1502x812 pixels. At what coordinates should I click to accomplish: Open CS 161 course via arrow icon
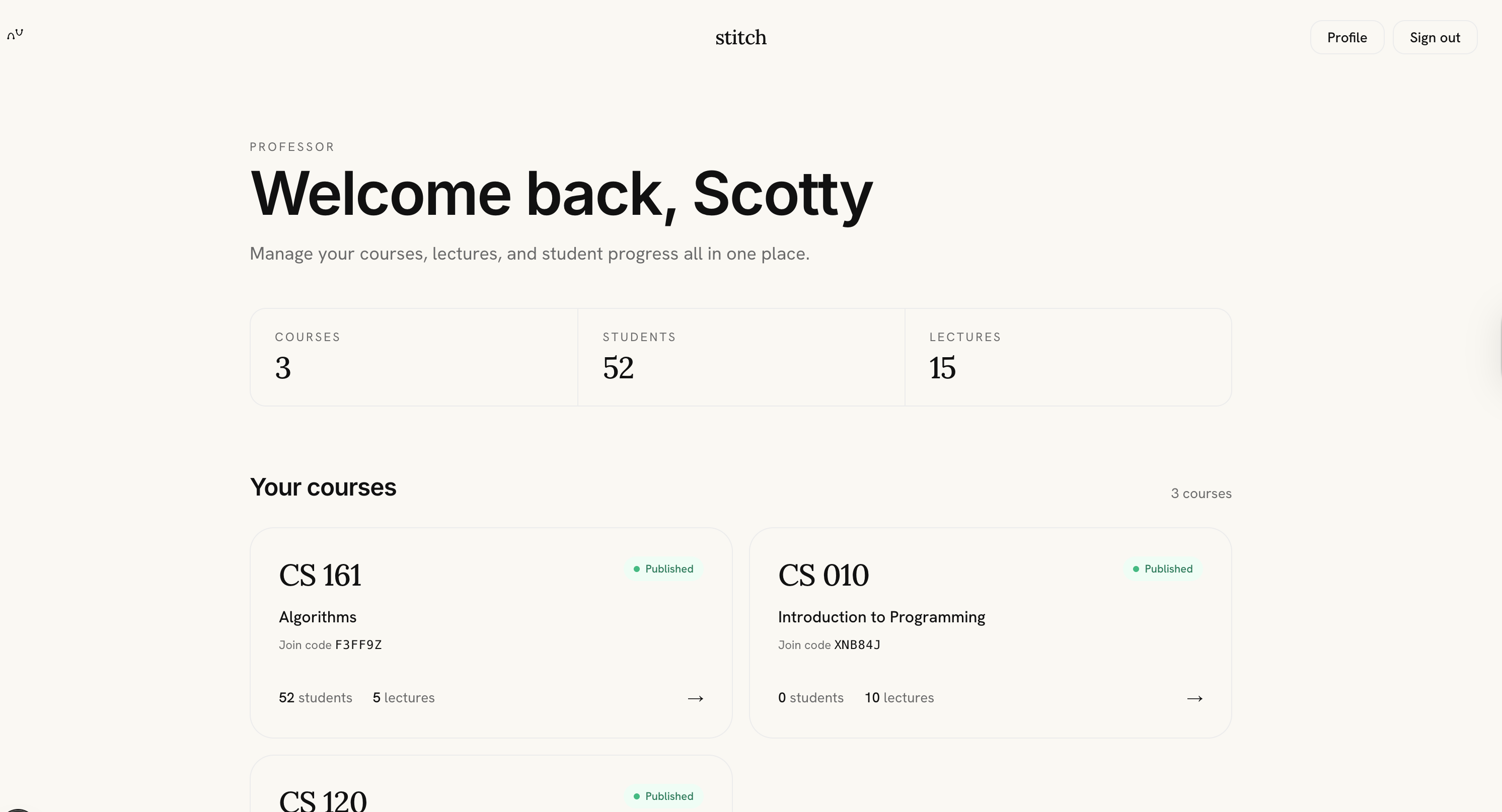point(695,698)
